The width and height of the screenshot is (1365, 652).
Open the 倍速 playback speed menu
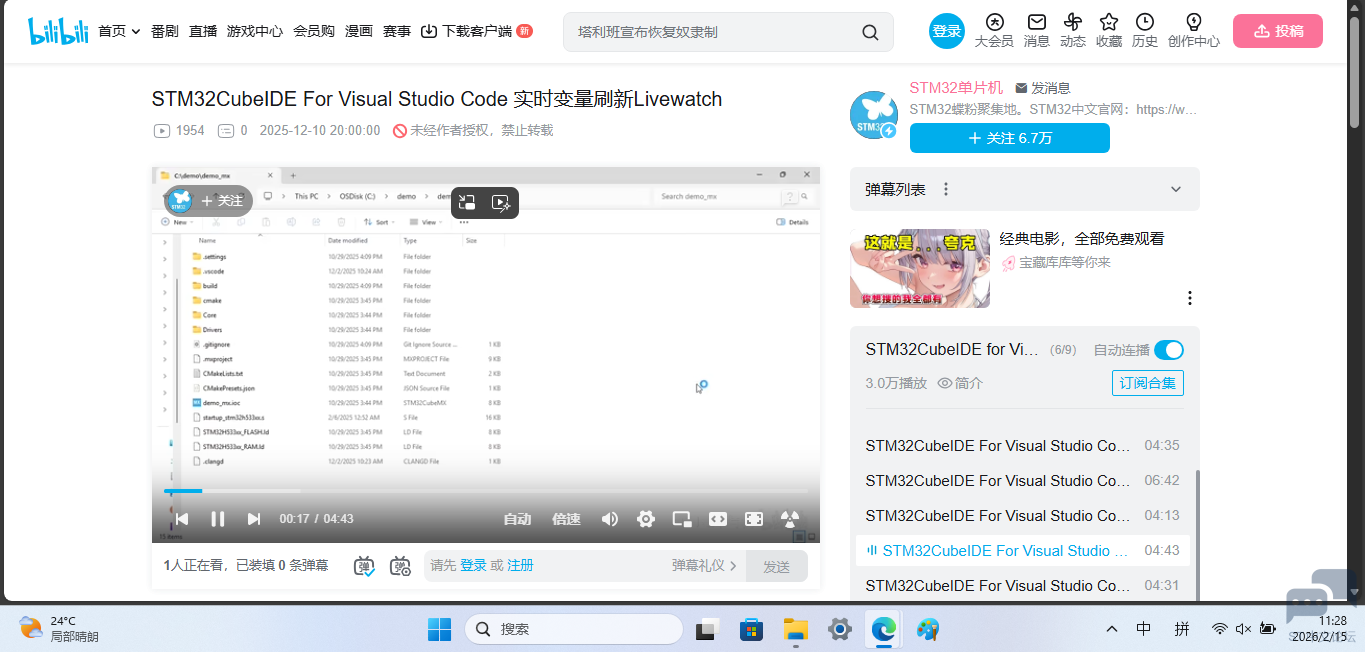(565, 518)
